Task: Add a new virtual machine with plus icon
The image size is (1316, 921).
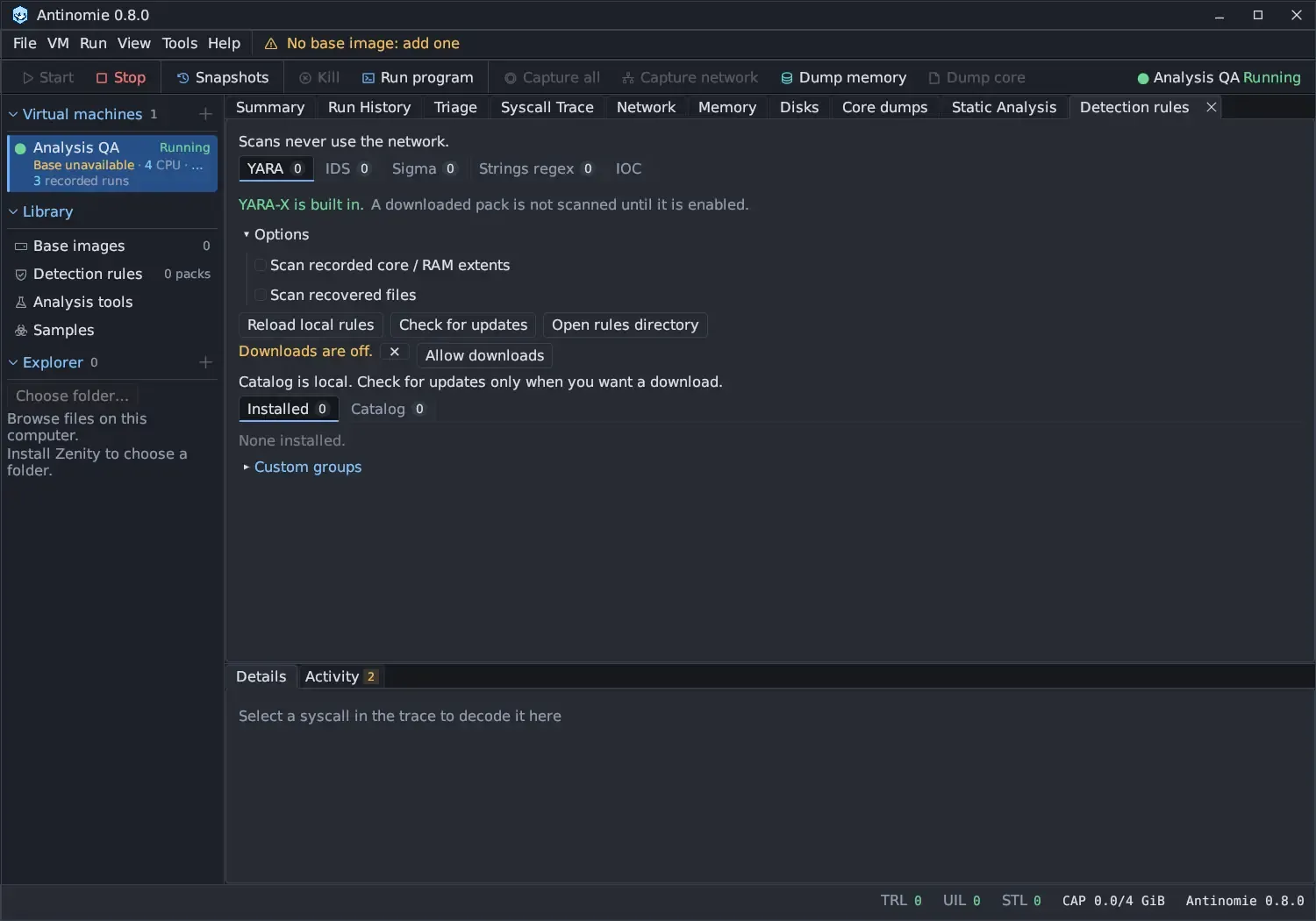Action: coord(205,114)
